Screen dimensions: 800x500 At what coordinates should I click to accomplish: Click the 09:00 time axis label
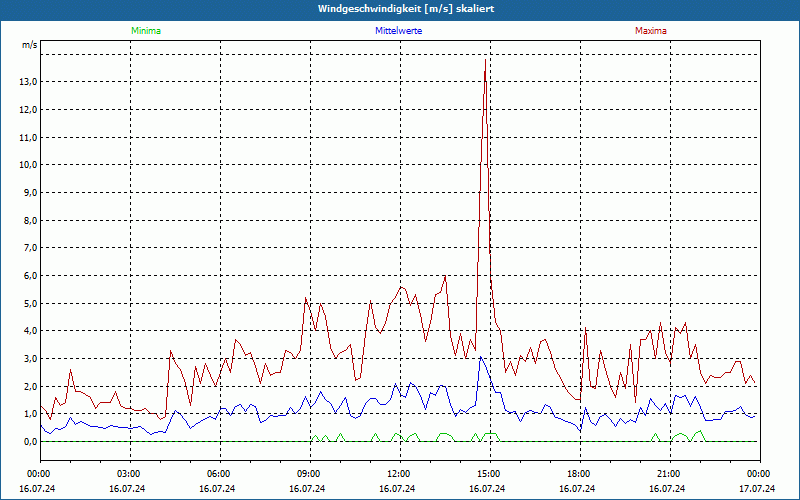310,474
